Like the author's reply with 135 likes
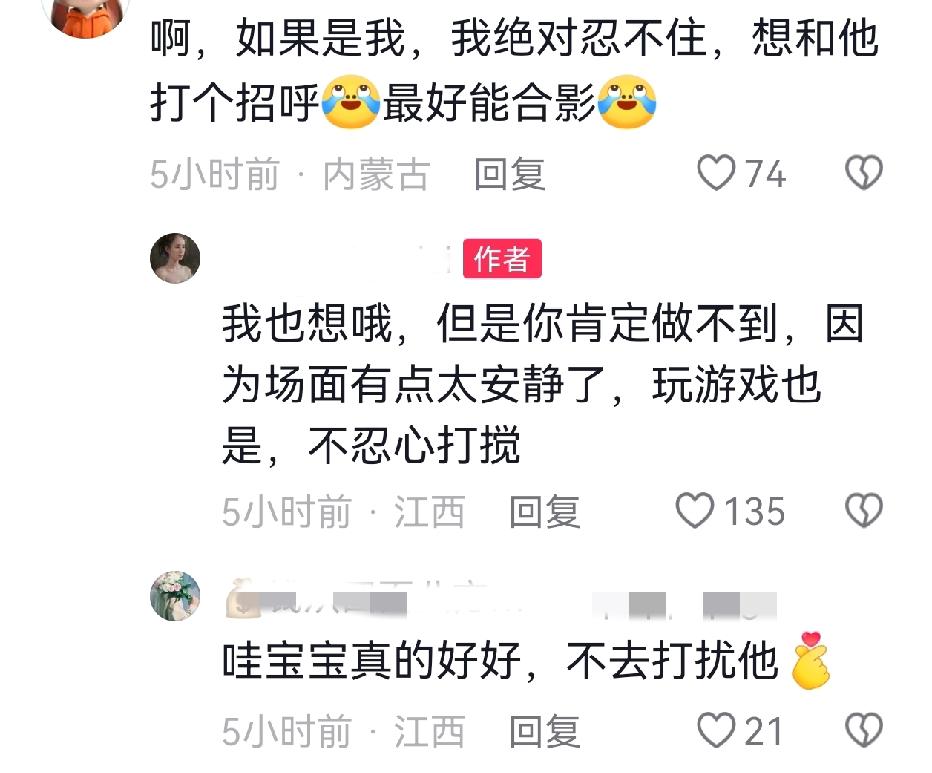The height and width of the screenshot is (773, 932). (x=694, y=511)
